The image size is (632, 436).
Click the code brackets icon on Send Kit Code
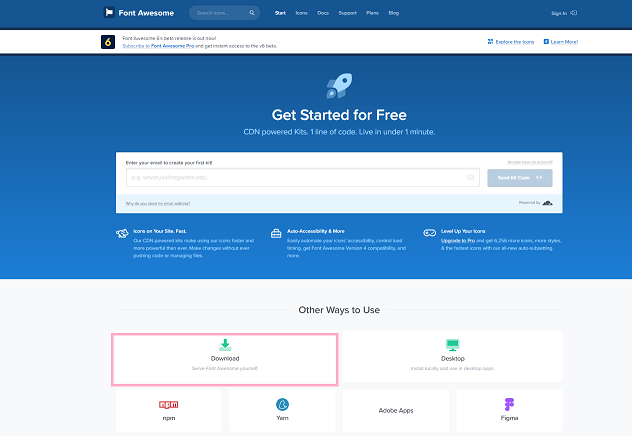tap(539, 177)
